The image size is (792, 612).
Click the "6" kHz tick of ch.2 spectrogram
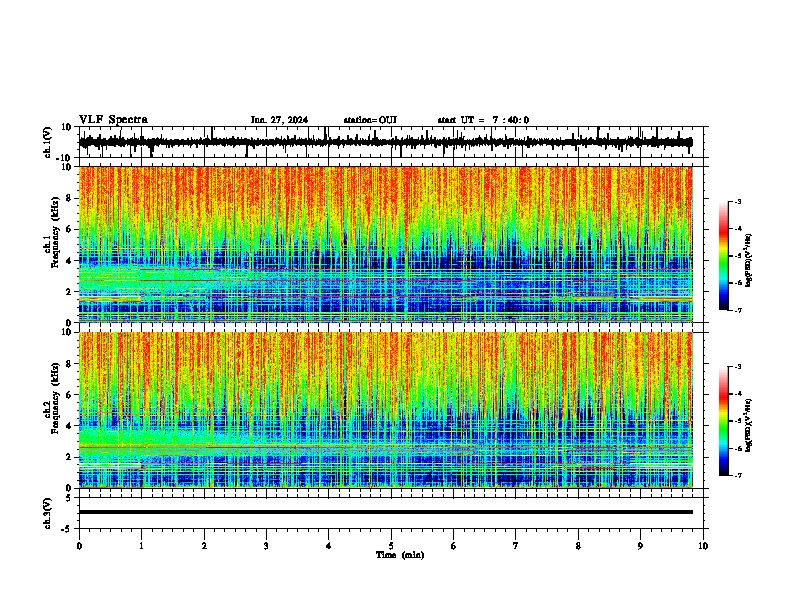pos(70,394)
